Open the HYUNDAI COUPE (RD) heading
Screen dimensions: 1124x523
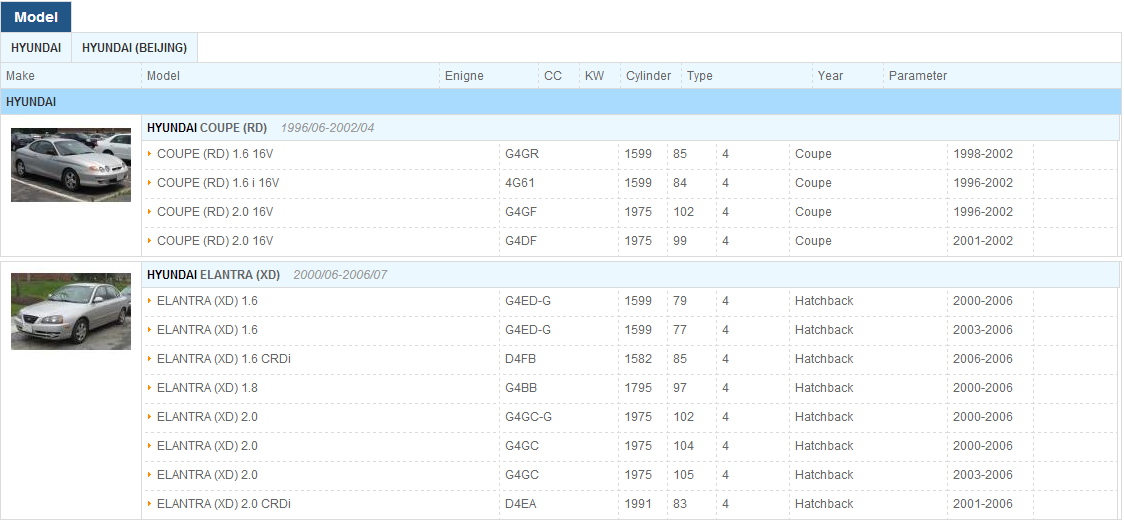coord(206,128)
